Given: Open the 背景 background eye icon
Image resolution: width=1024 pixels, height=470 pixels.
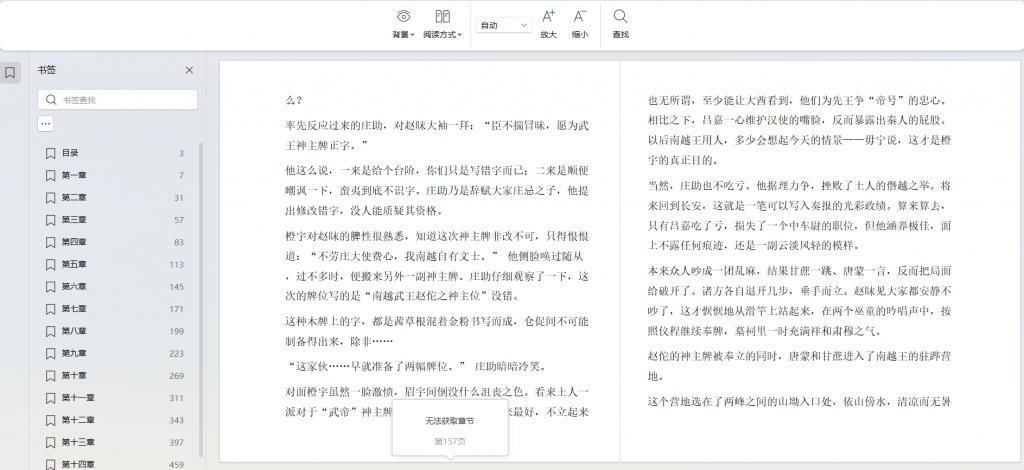Looking at the screenshot, I should click(403, 17).
